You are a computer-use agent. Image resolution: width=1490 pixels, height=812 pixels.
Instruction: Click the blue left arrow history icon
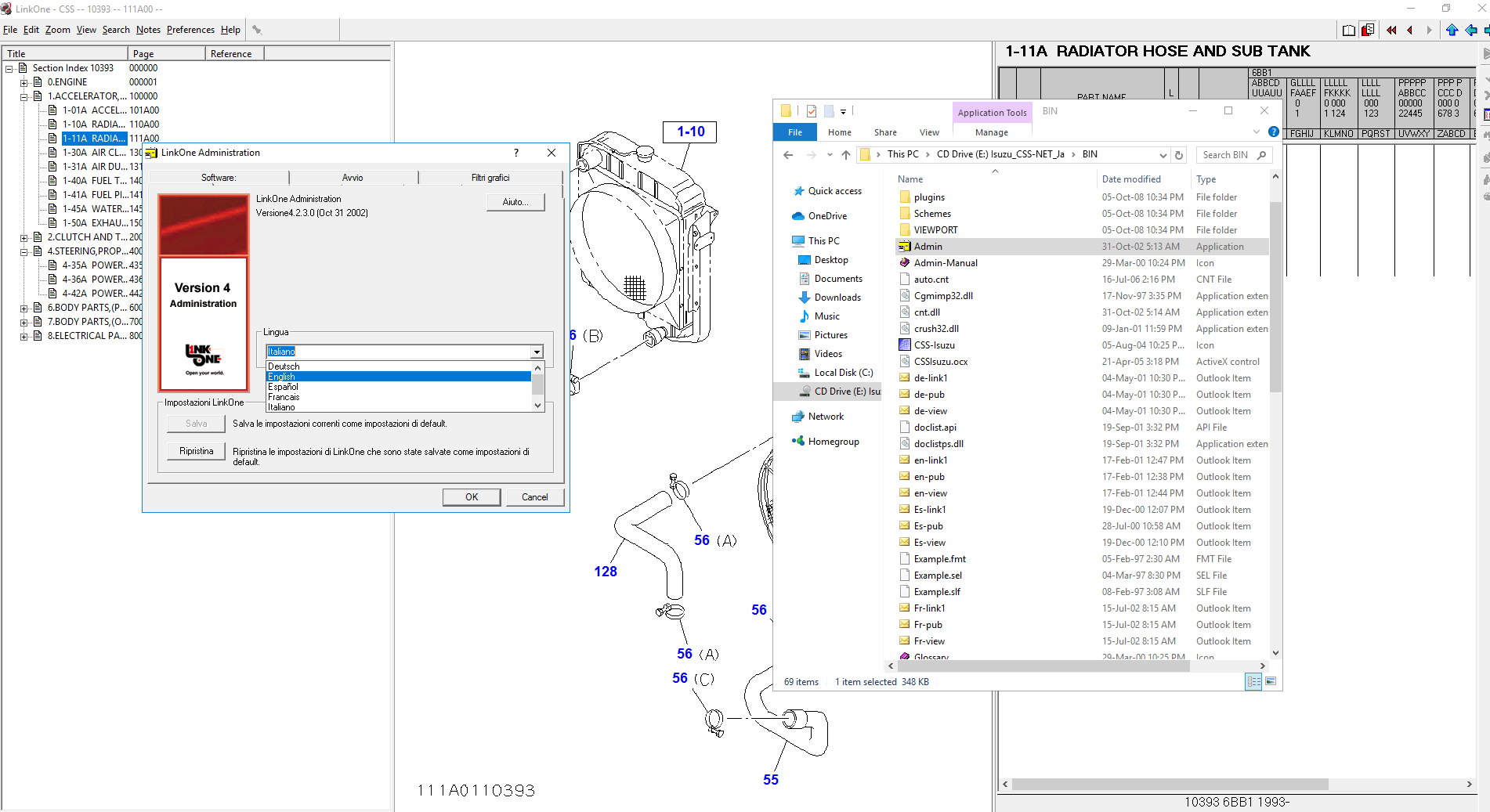pos(1471,30)
